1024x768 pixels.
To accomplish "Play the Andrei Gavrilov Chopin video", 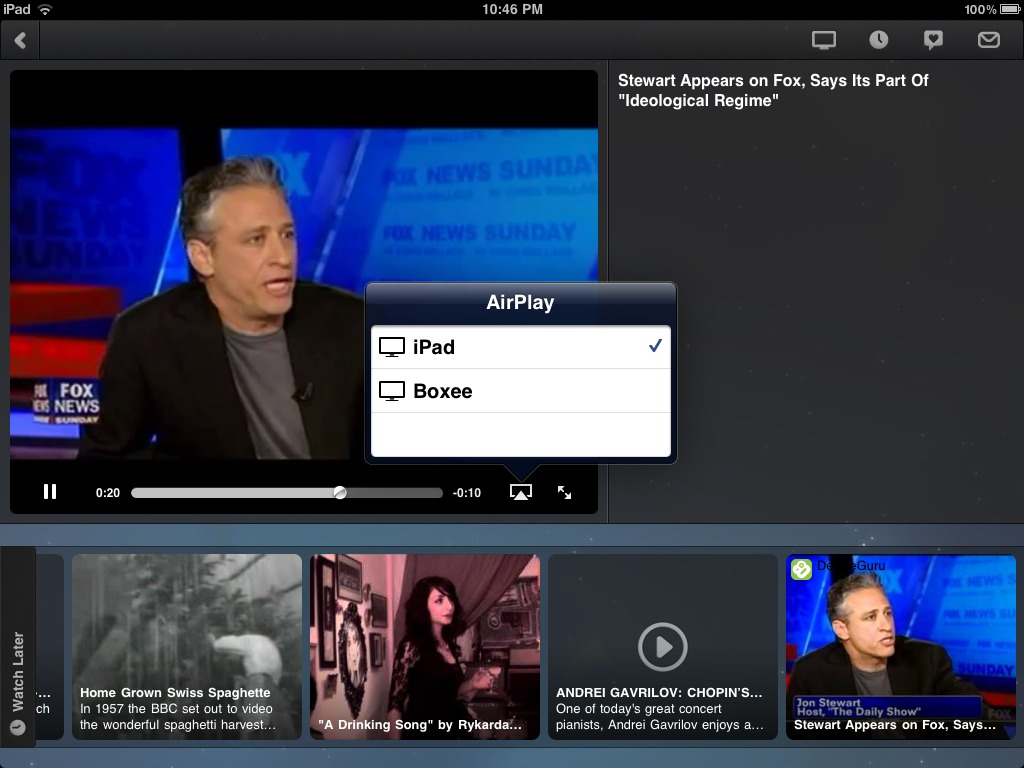I will click(x=663, y=647).
